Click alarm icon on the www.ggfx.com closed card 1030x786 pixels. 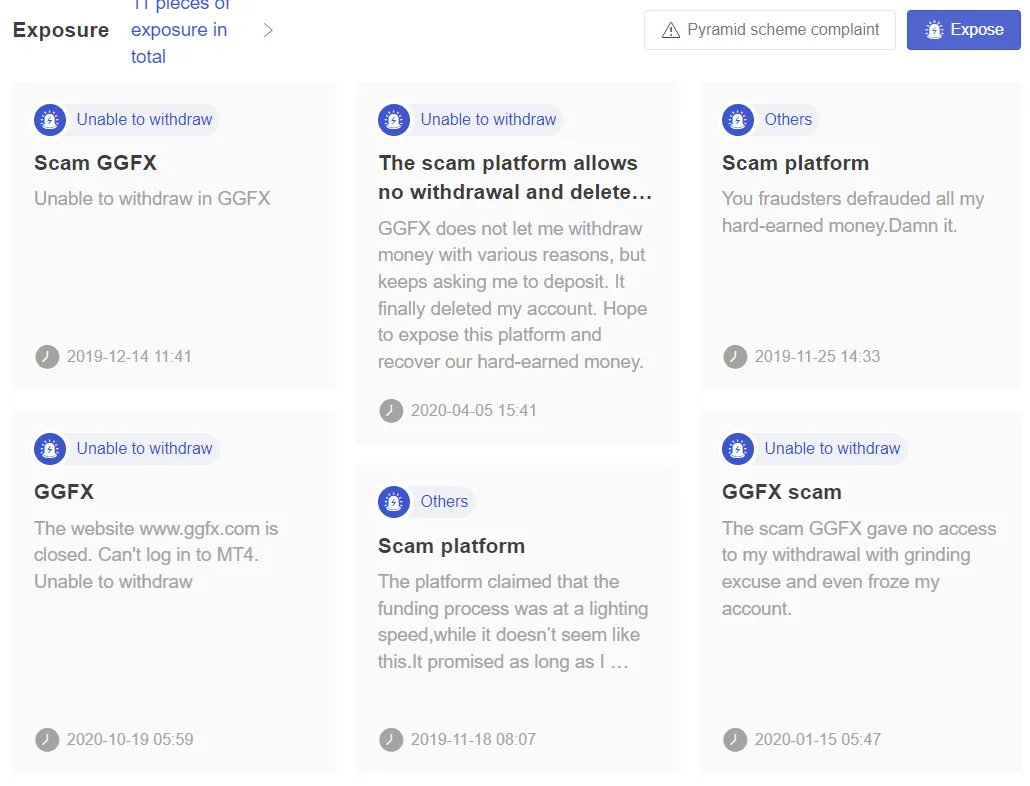(50, 449)
